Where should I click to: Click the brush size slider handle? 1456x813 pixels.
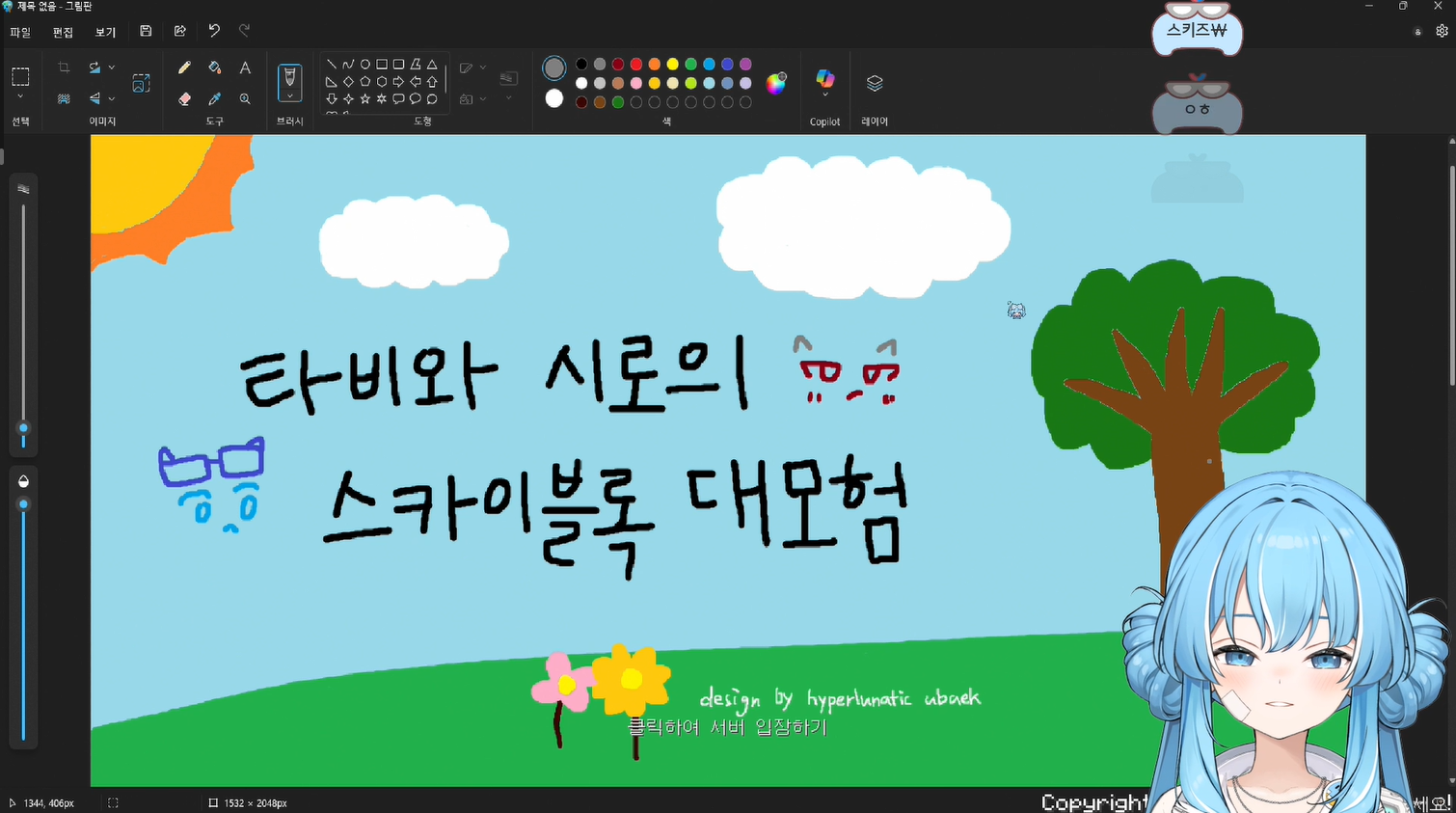[x=23, y=428]
